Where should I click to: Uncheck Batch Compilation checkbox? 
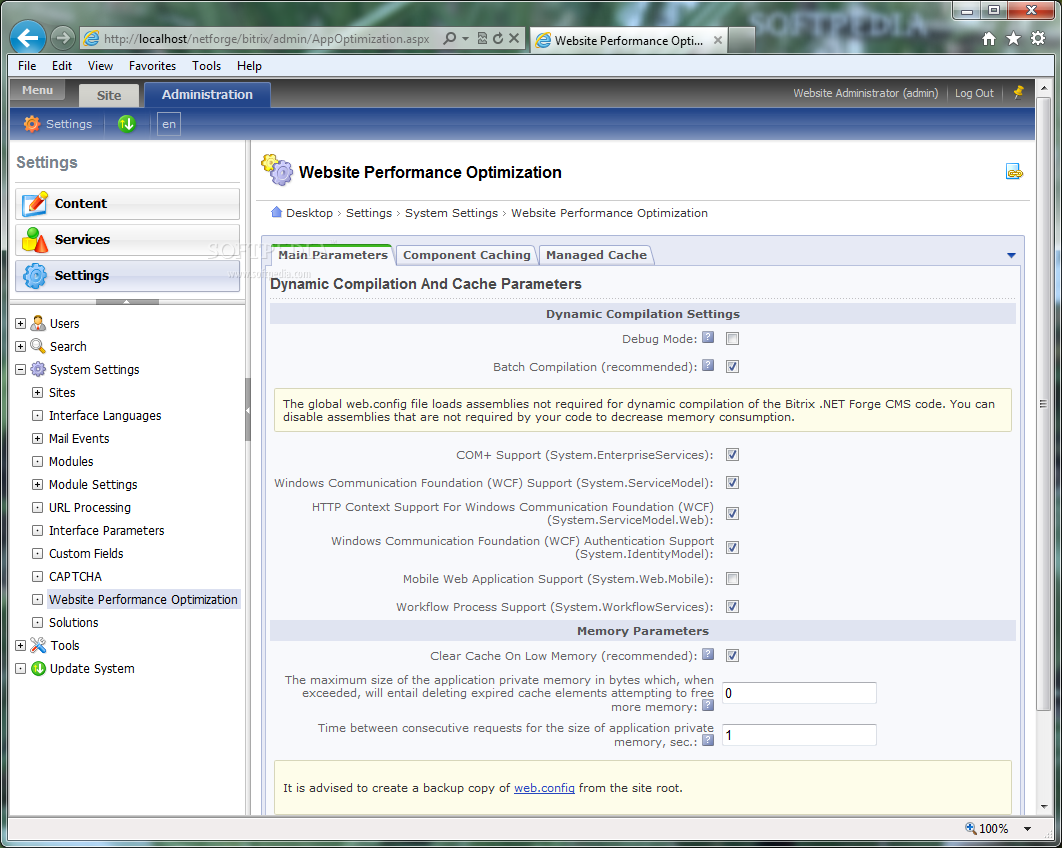pos(732,366)
